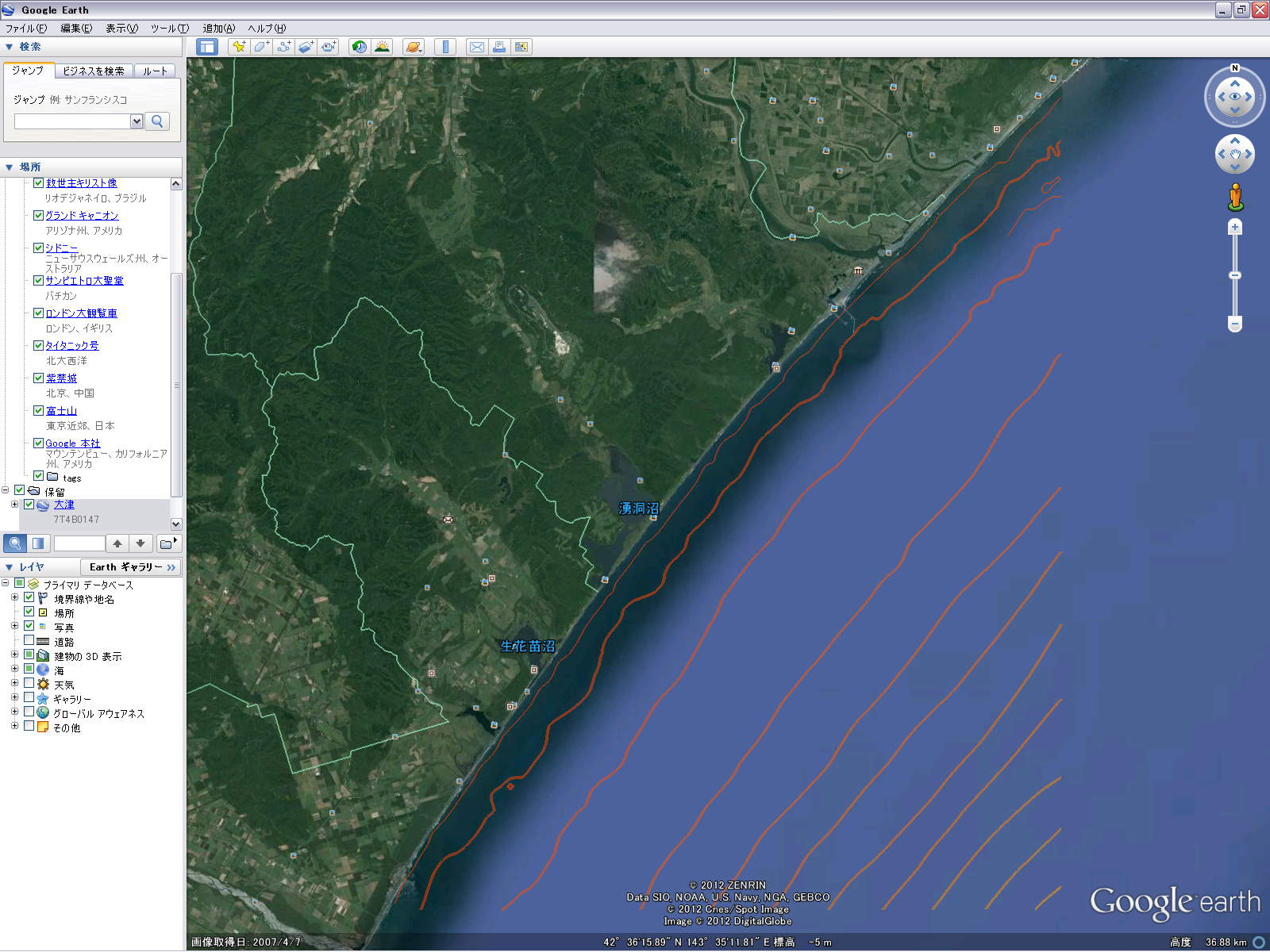Choose the Add Path tool

tap(283, 47)
